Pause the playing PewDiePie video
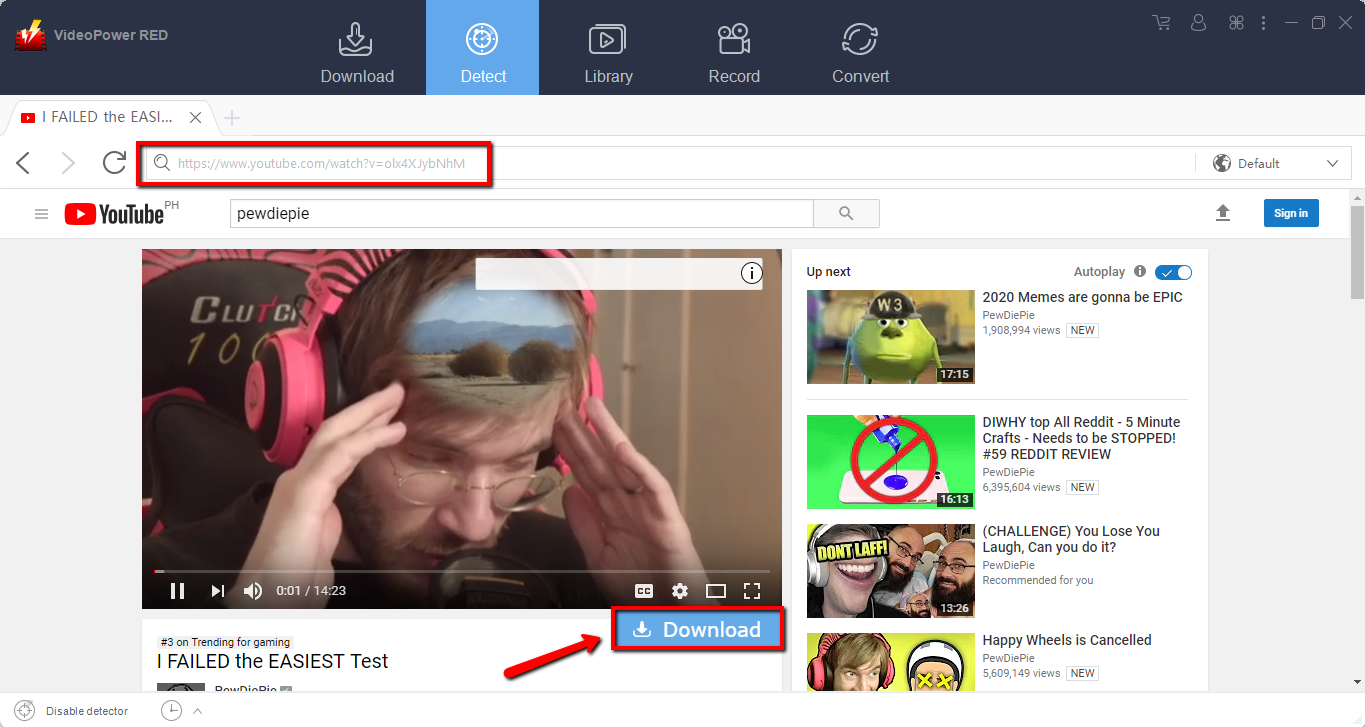 click(x=178, y=590)
